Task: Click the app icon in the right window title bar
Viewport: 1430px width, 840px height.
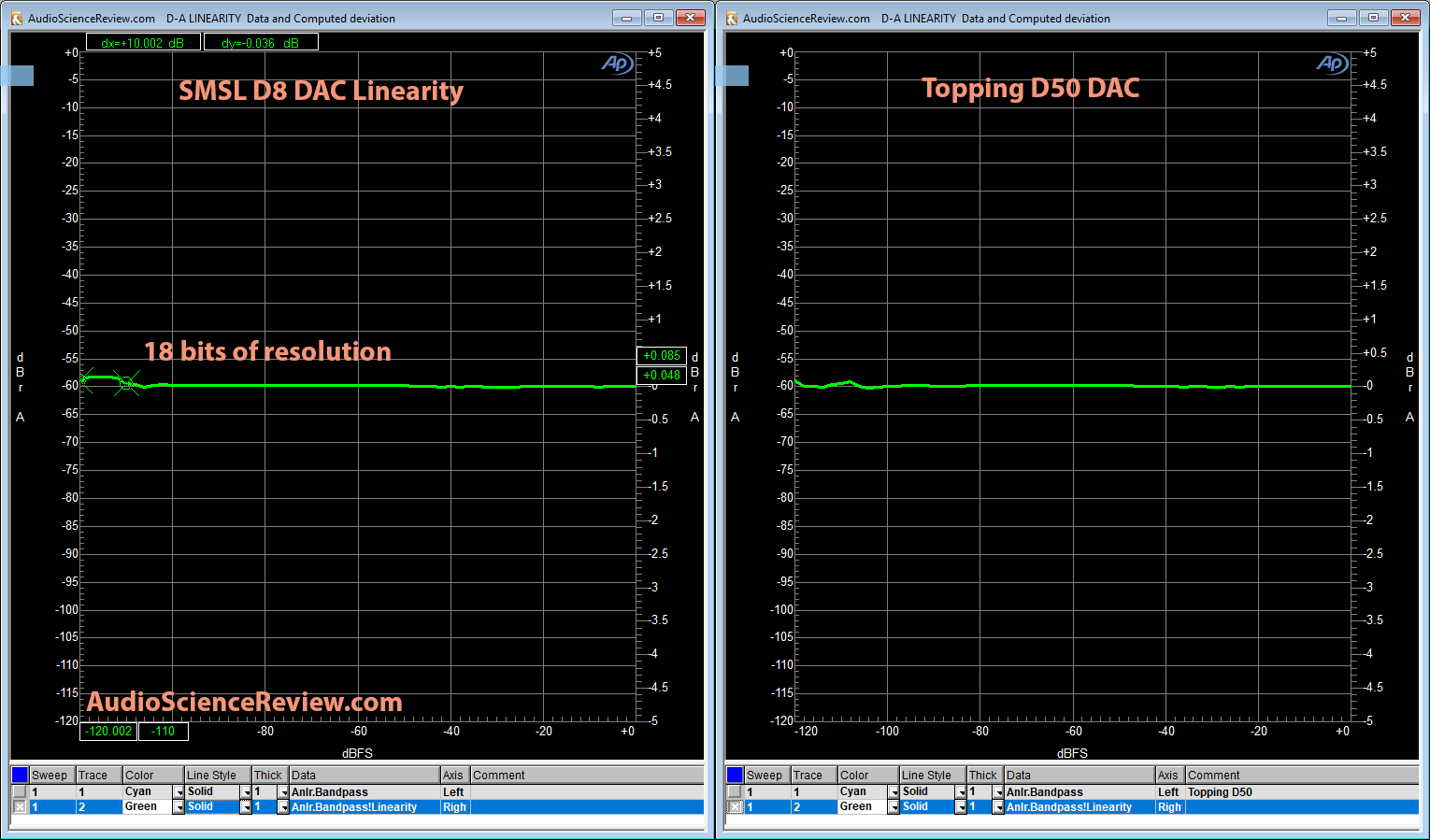Action: pos(732,18)
